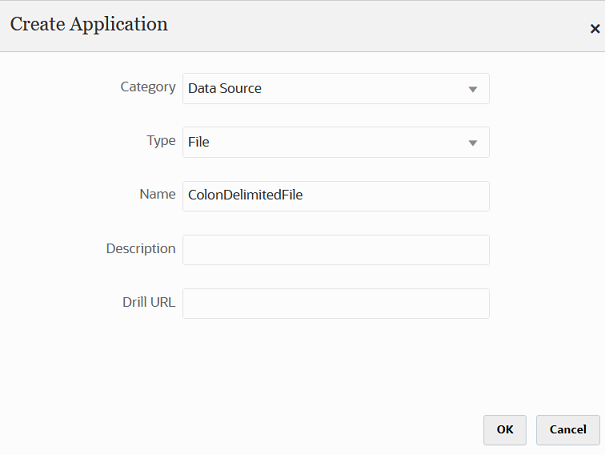Viewport: 605px width, 455px height.
Task: Close the Create Application dialog
Action: click(x=595, y=29)
